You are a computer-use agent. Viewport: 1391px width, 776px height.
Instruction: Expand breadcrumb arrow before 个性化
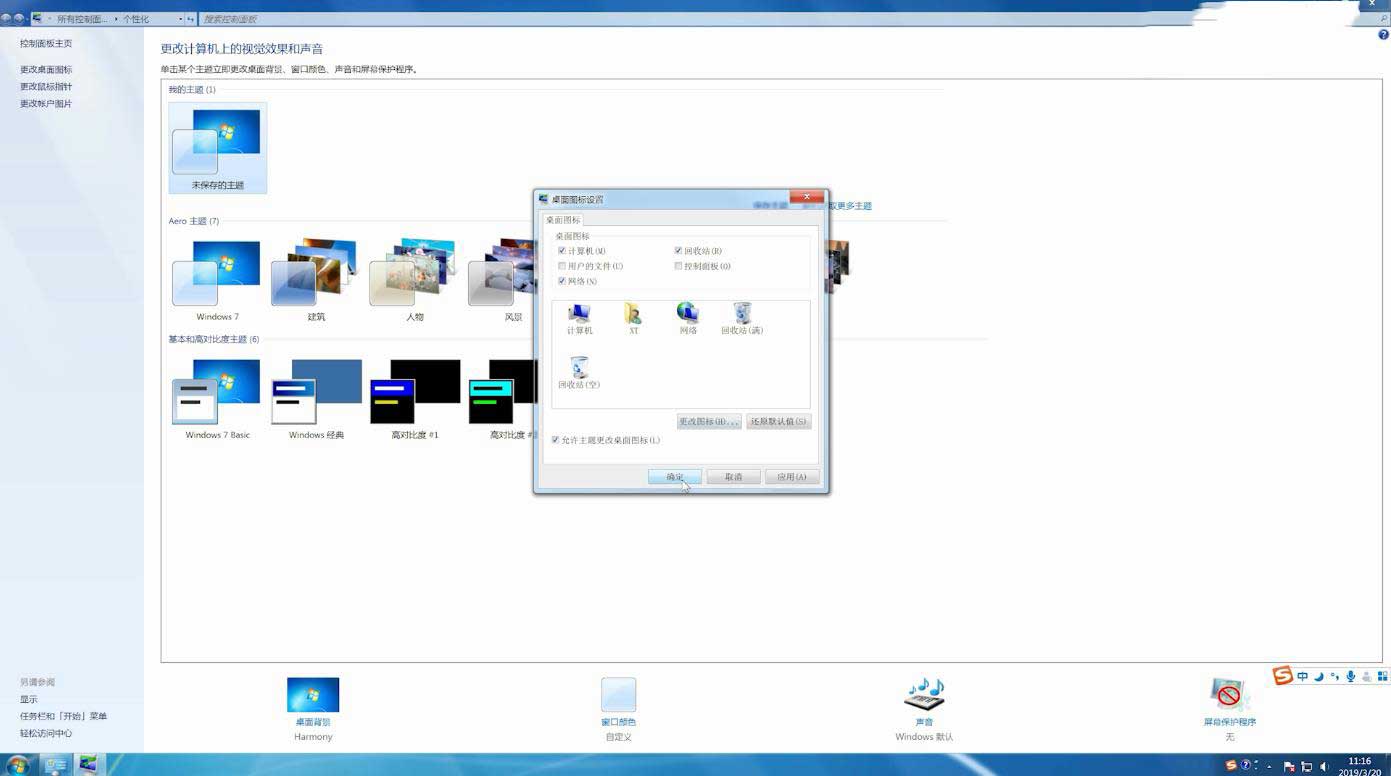coord(116,19)
